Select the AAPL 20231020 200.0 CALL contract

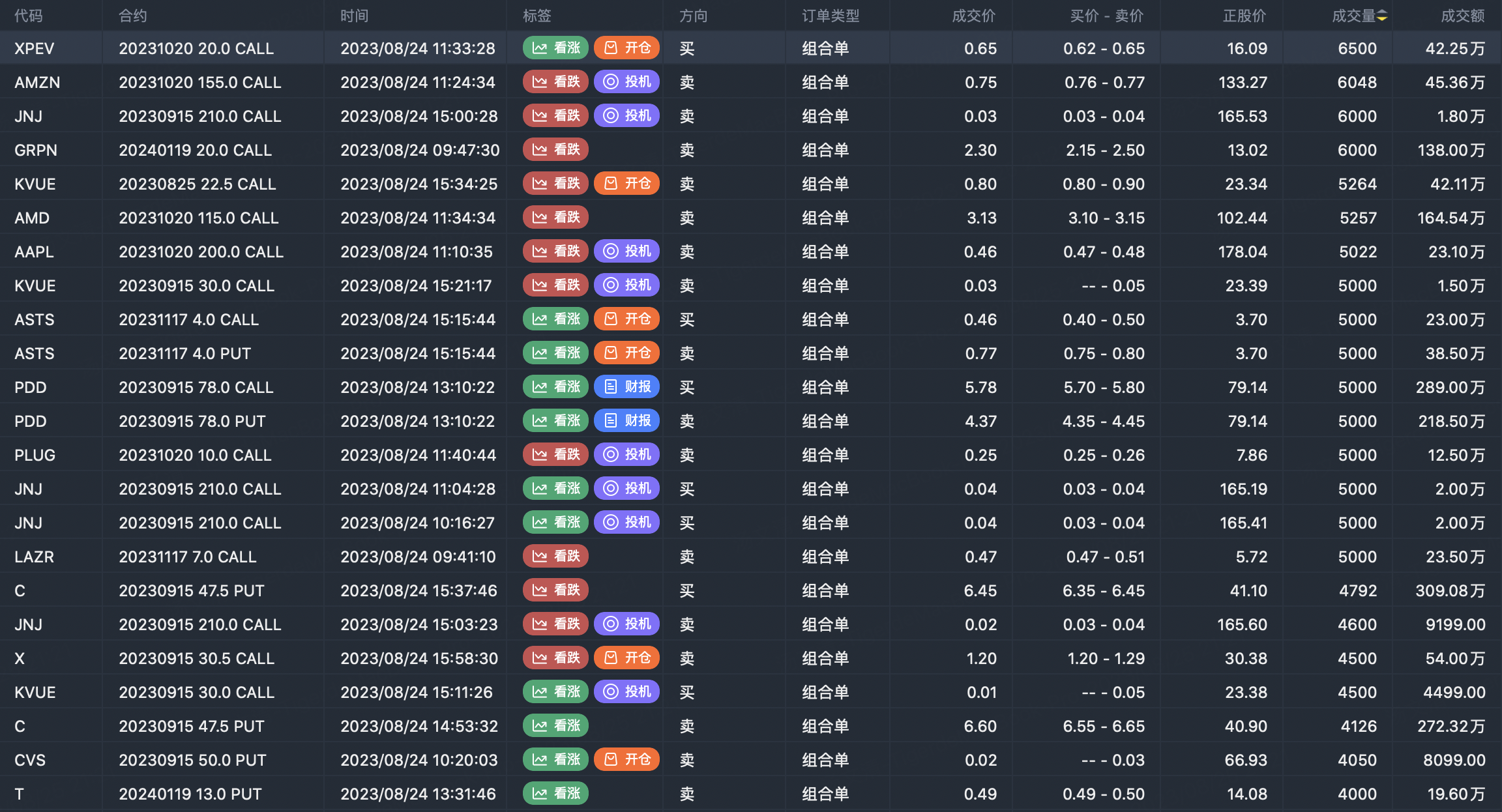pos(201,252)
